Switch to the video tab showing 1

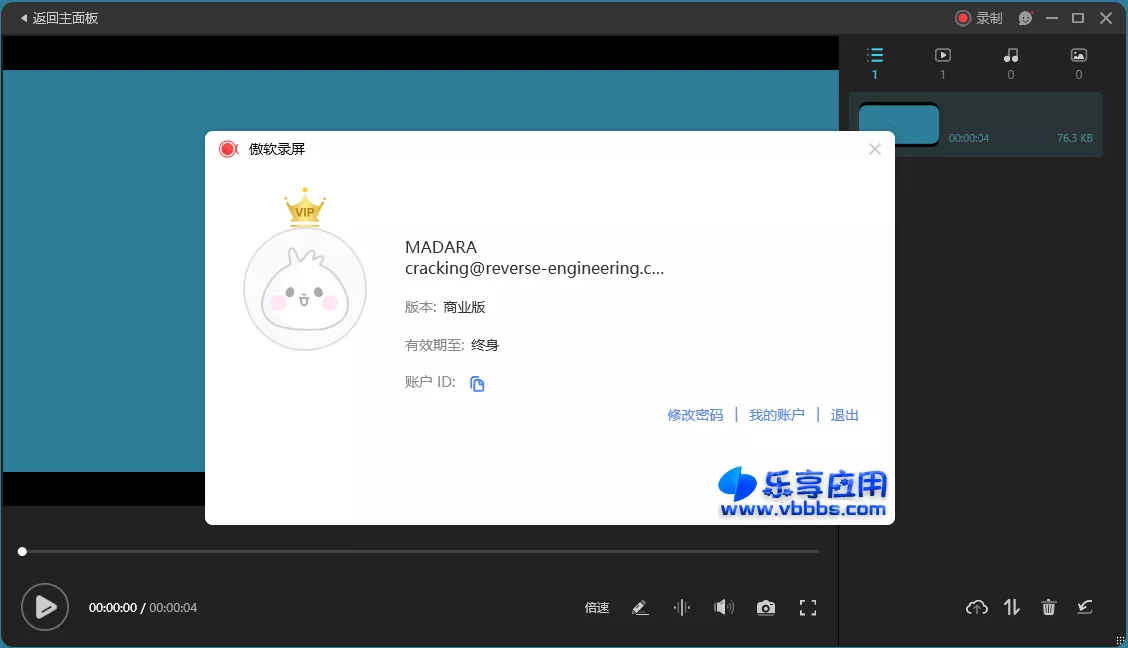click(x=942, y=62)
